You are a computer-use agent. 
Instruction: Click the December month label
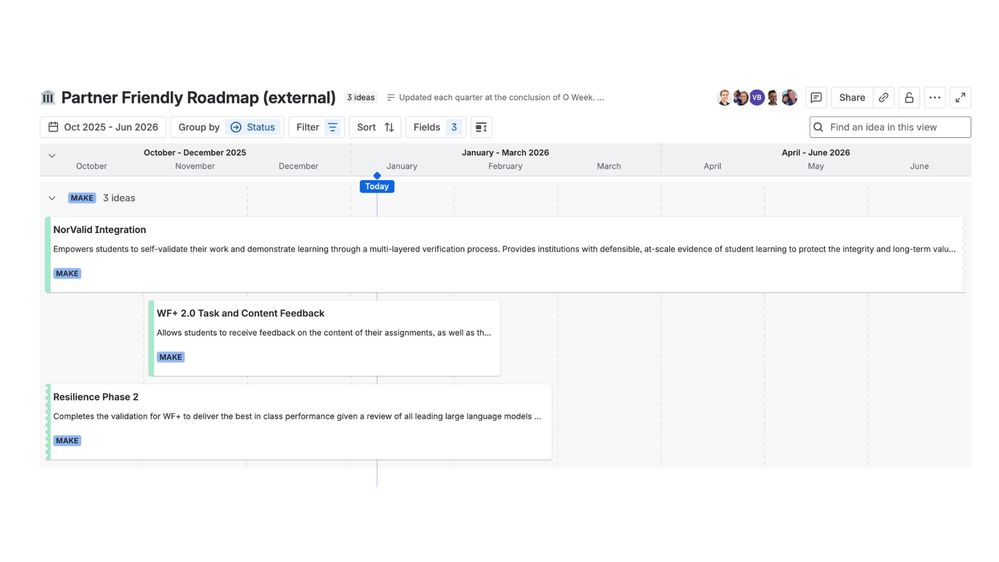tap(298, 166)
